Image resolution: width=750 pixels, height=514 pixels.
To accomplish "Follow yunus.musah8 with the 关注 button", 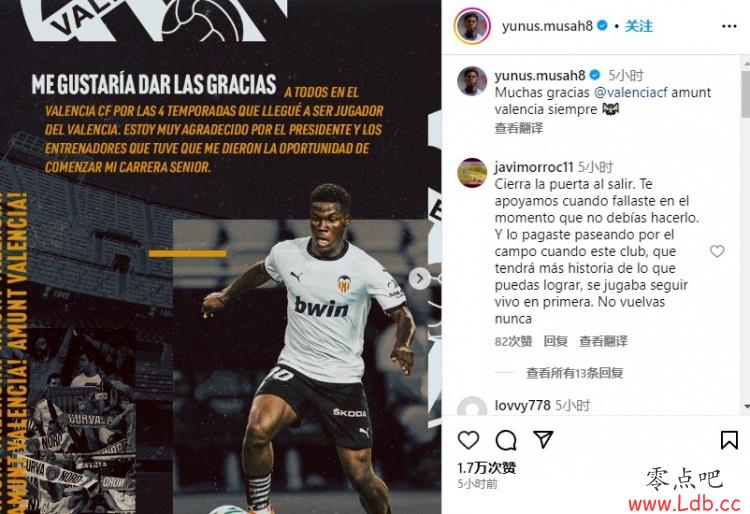I will [638, 26].
